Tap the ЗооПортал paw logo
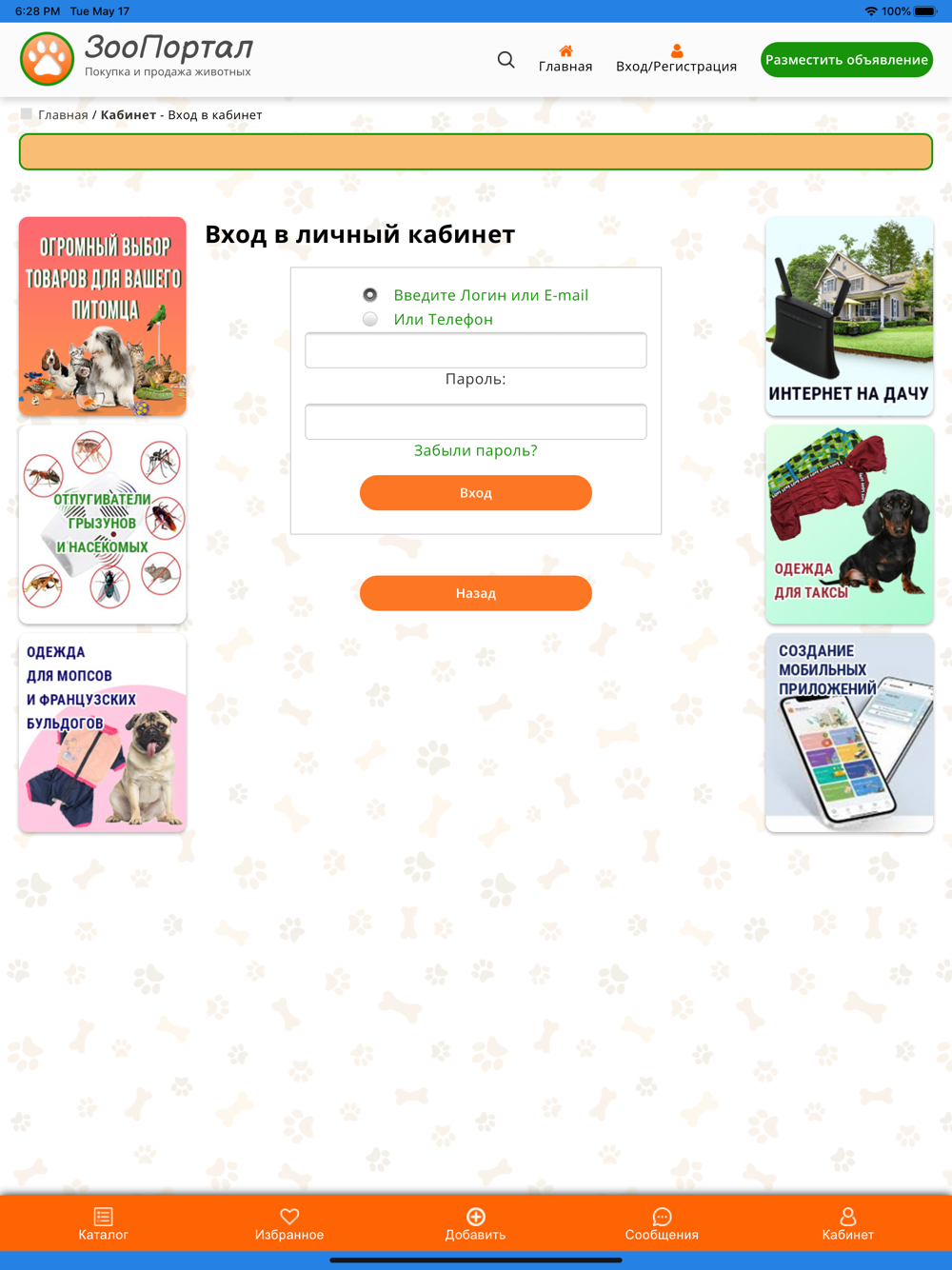The width and height of the screenshot is (952, 1270). tap(47, 59)
